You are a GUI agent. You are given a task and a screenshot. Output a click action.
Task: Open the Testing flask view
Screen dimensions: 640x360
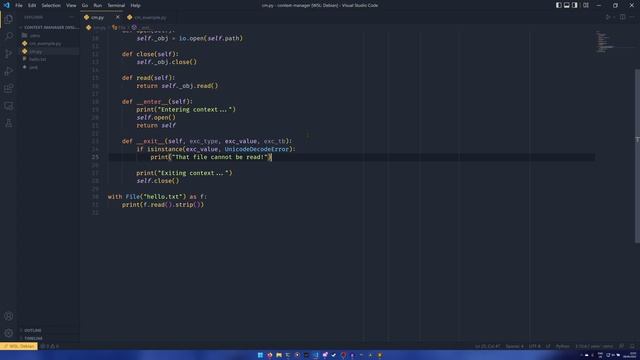[9, 123]
